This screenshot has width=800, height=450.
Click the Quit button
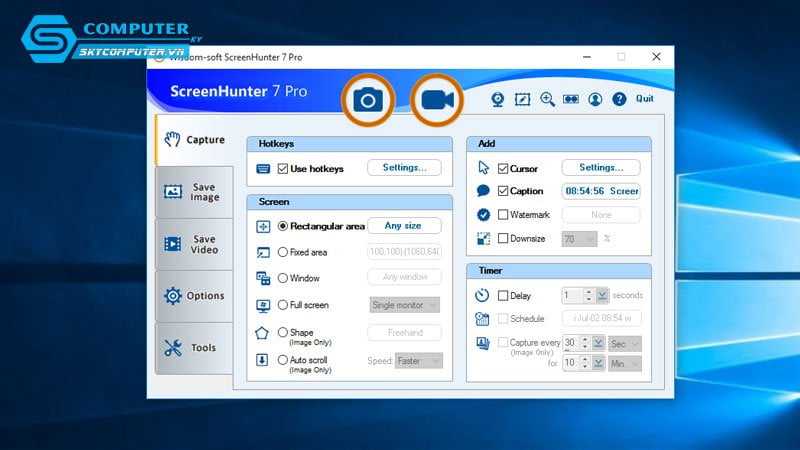pos(645,99)
